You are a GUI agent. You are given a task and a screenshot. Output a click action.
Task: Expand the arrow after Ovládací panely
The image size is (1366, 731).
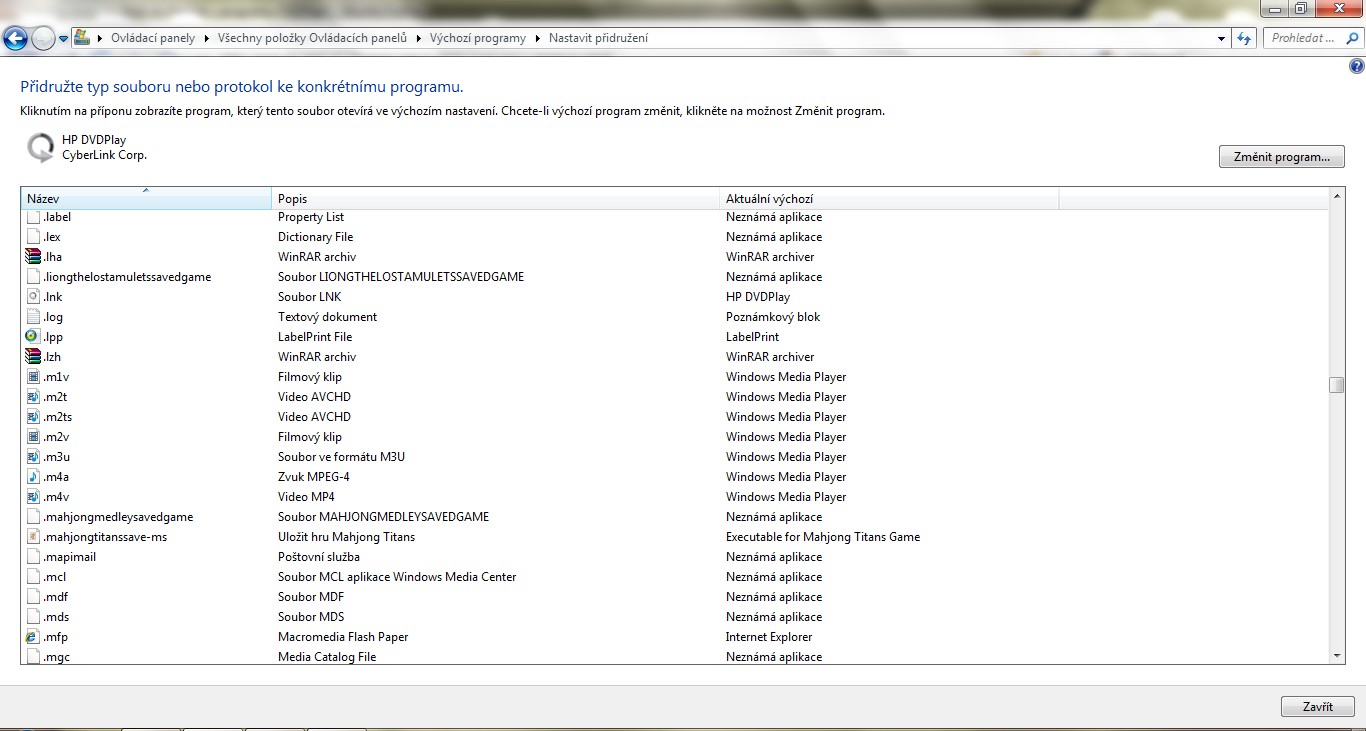pyautogui.click(x=206, y=38)
